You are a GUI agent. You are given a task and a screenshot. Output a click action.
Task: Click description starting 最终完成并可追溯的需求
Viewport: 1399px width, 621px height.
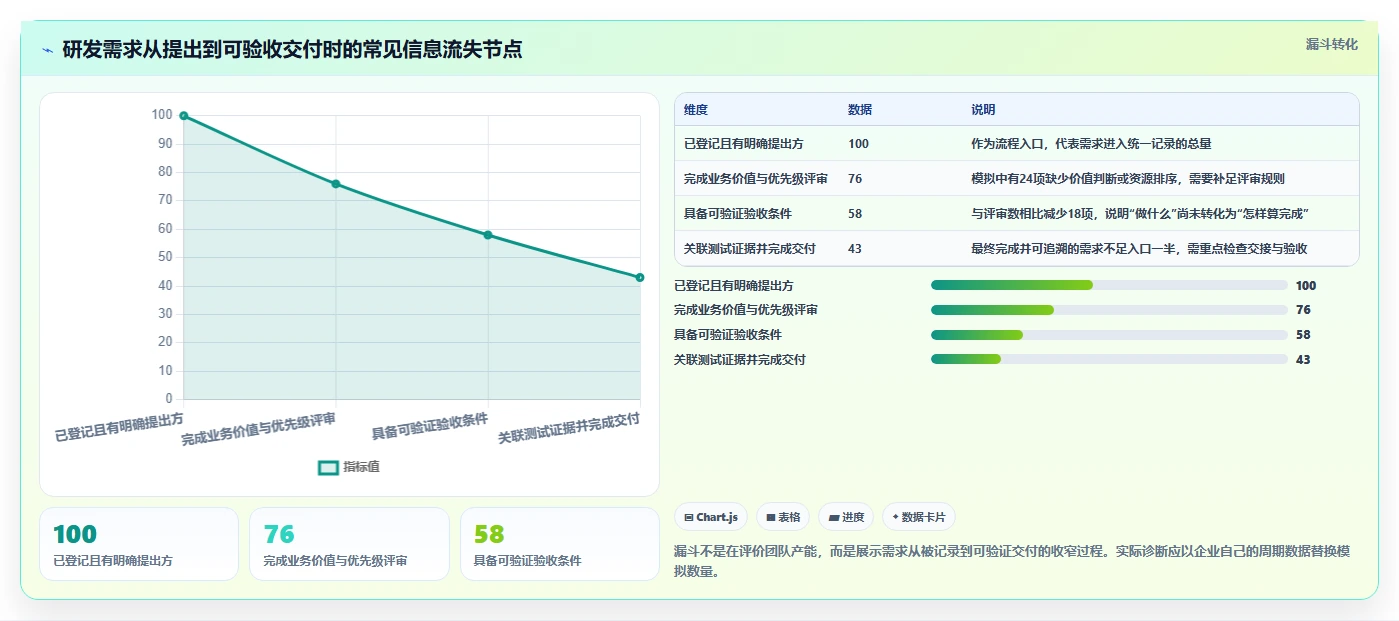tap(1139, 249)
